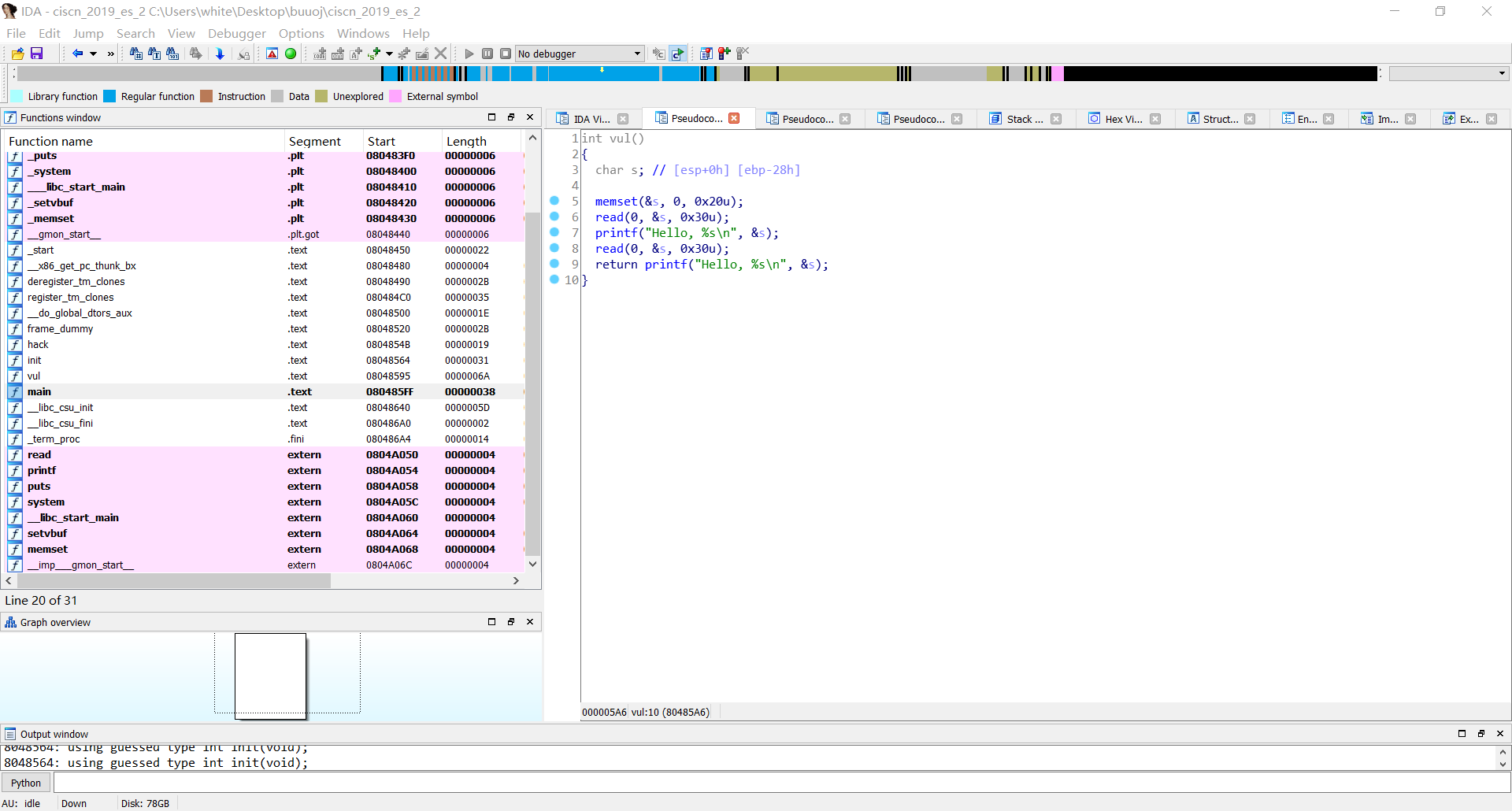The image size is (1512, 811).
Task: Select the 'vul' function in Functions window
Action: click(x=35, y=376)
